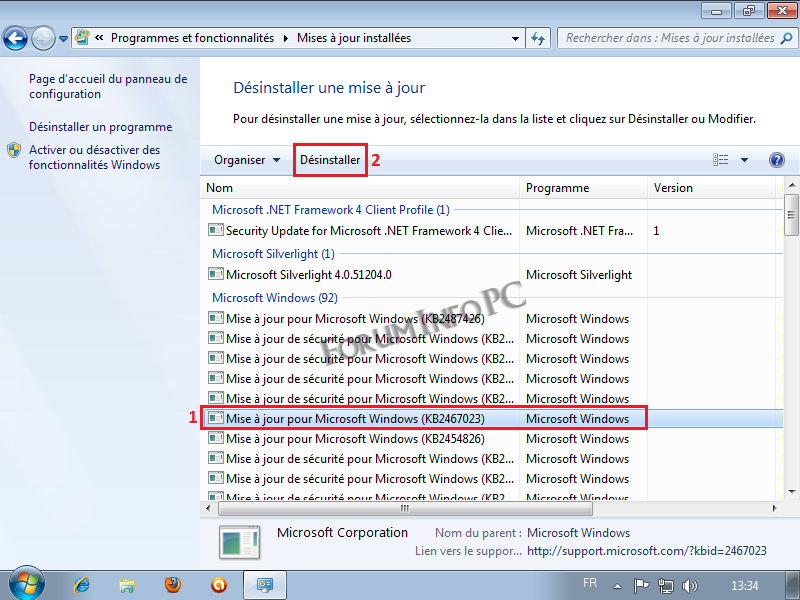The height and width of the screenshot is (600, 800).
Task: Expand the address bar history dropdown
Action: (515, 38)
